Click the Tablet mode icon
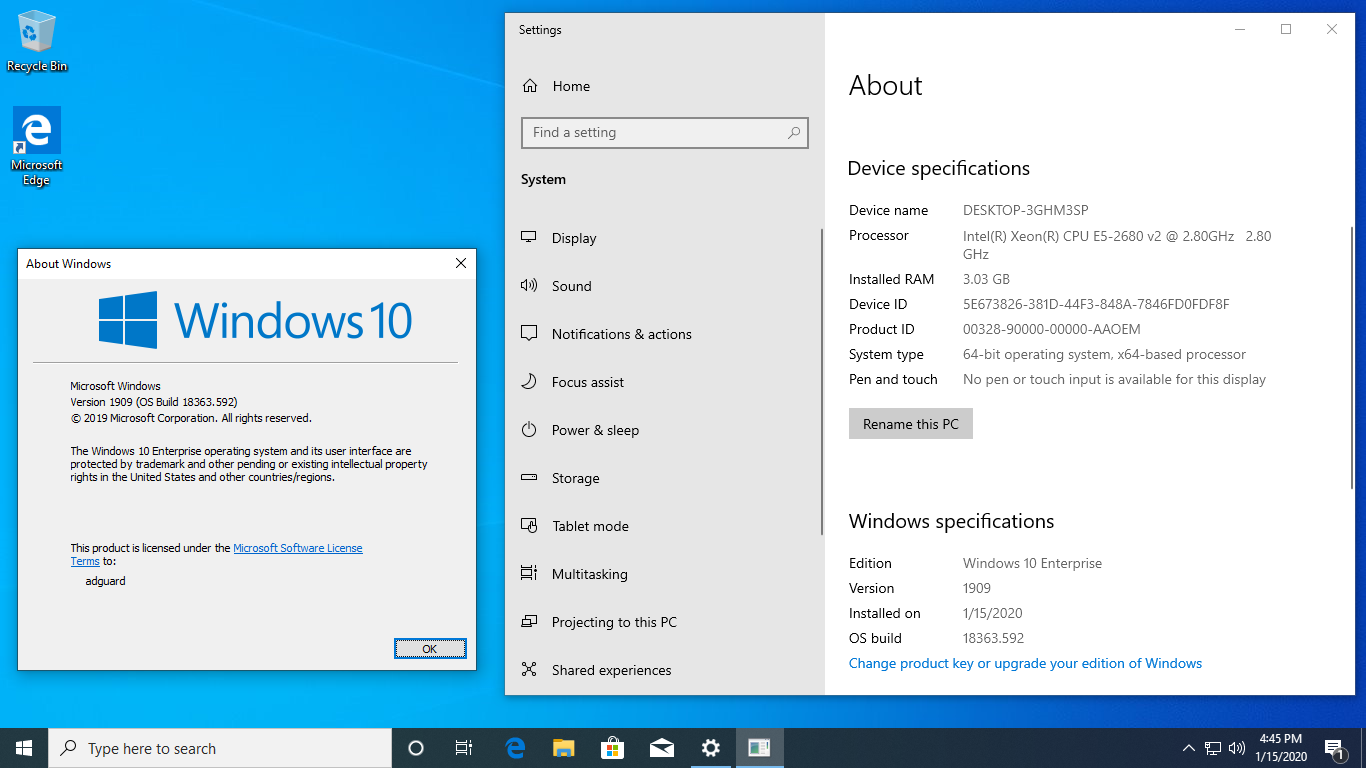Viewport: 1366px width, 768px height. click(529, 526)
